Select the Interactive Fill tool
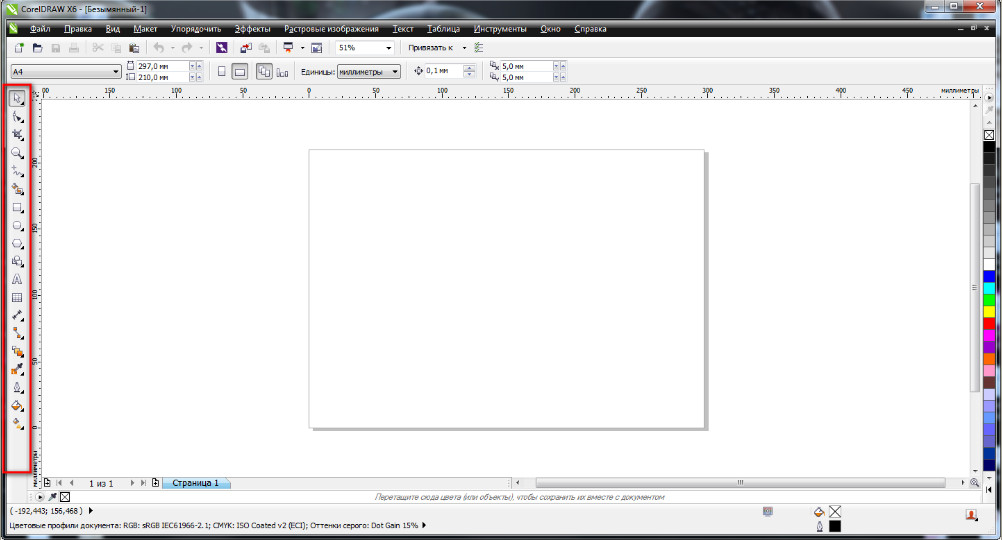The height and width of the screenshot is (540, 1002). click(x=17, y=424)
